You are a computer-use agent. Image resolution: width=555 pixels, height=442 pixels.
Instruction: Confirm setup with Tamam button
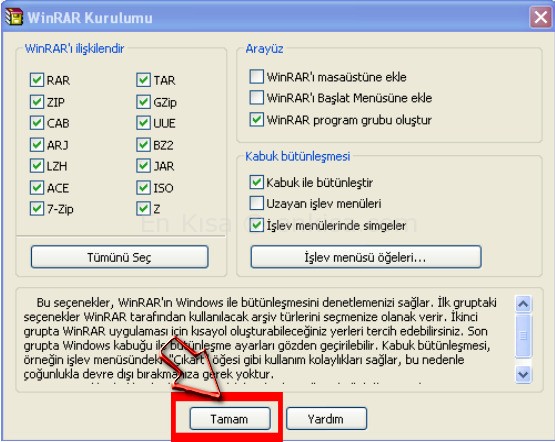(x=230, y=419)
